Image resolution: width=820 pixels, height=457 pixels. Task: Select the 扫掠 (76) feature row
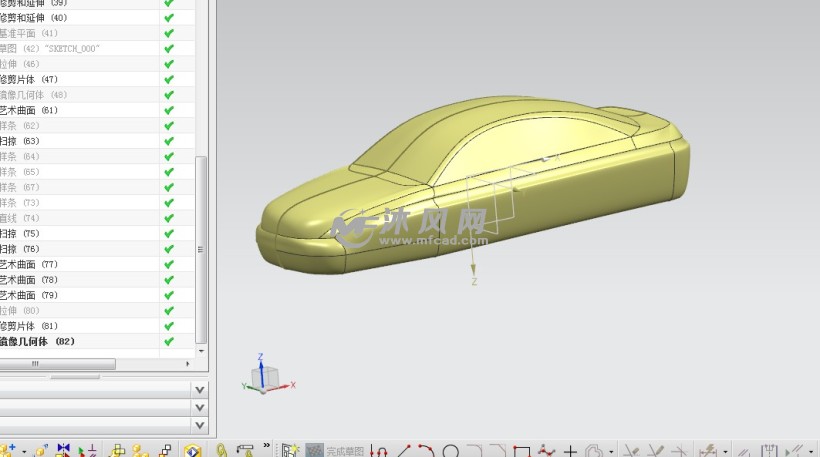tap(97, 249)
